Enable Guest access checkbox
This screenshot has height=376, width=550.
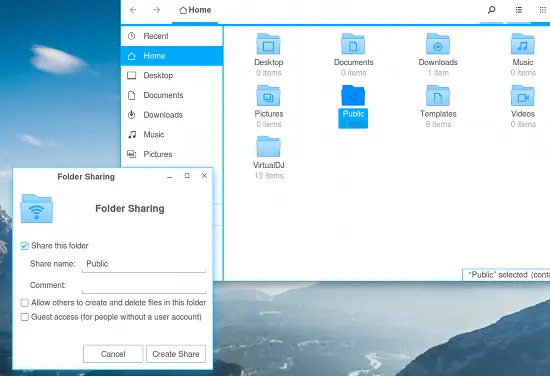point(25,317)
